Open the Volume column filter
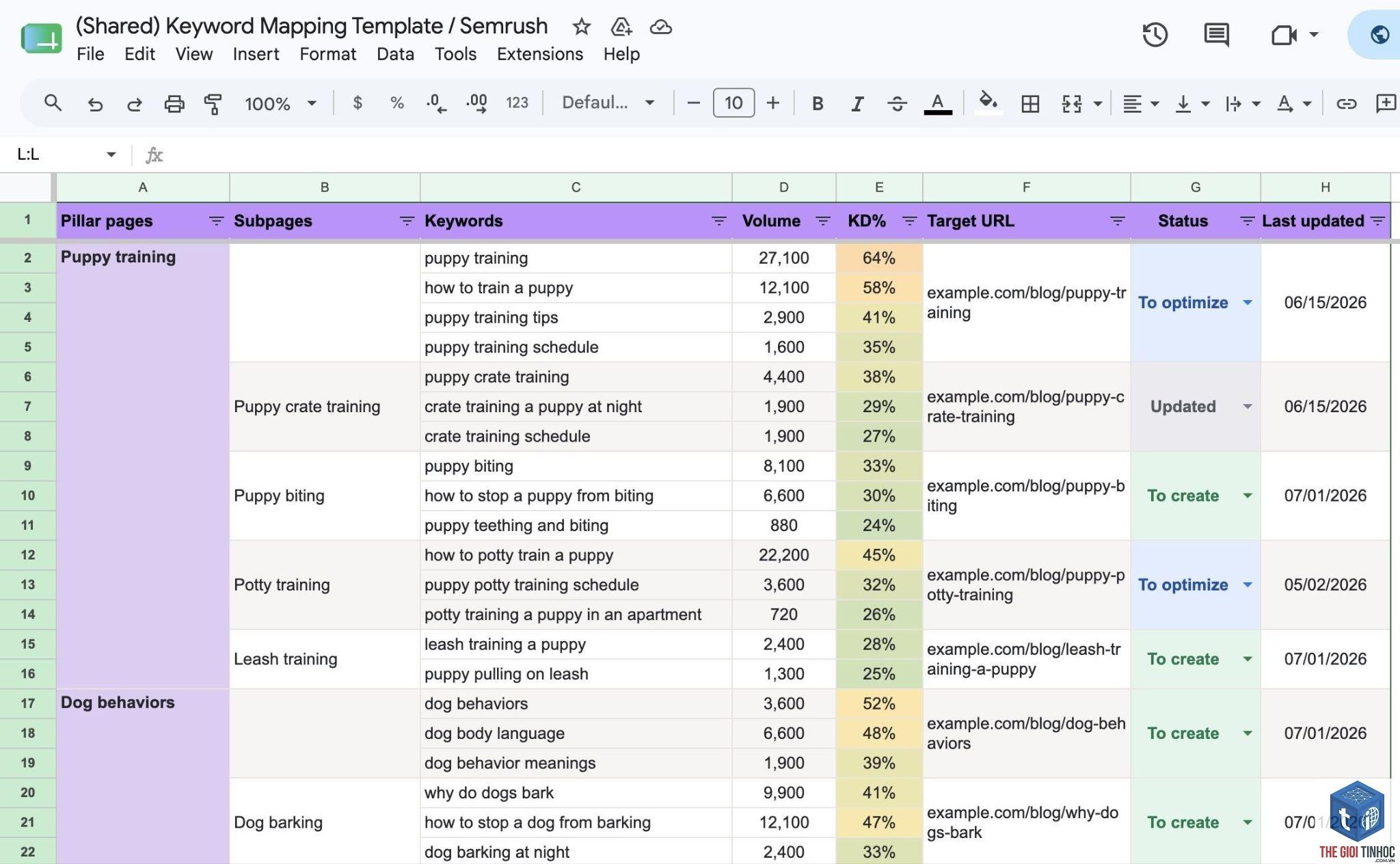This screenshot has height=864, width=1400. (x=823, y=221)
